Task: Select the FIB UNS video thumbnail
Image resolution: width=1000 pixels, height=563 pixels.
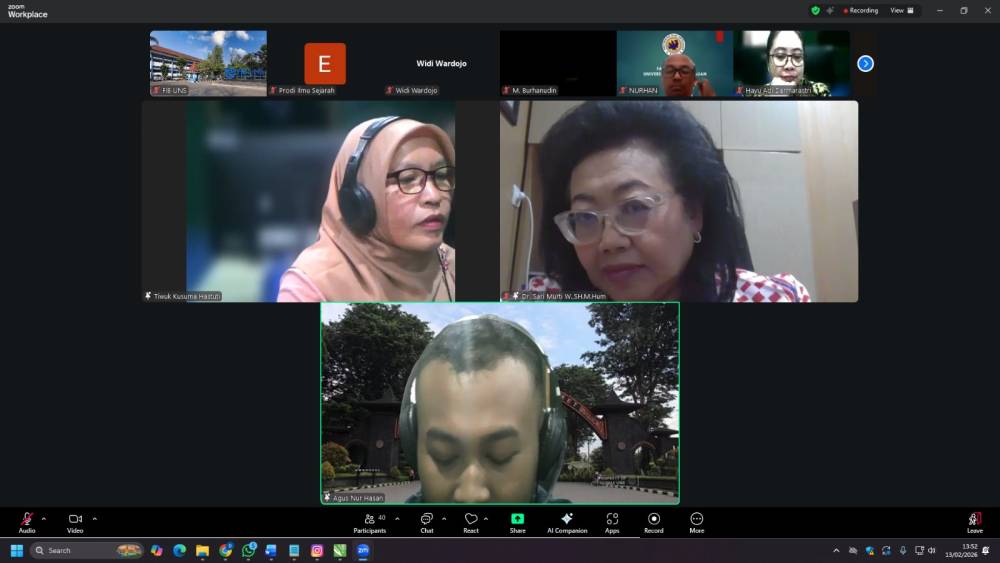Action: pos(208,62)
